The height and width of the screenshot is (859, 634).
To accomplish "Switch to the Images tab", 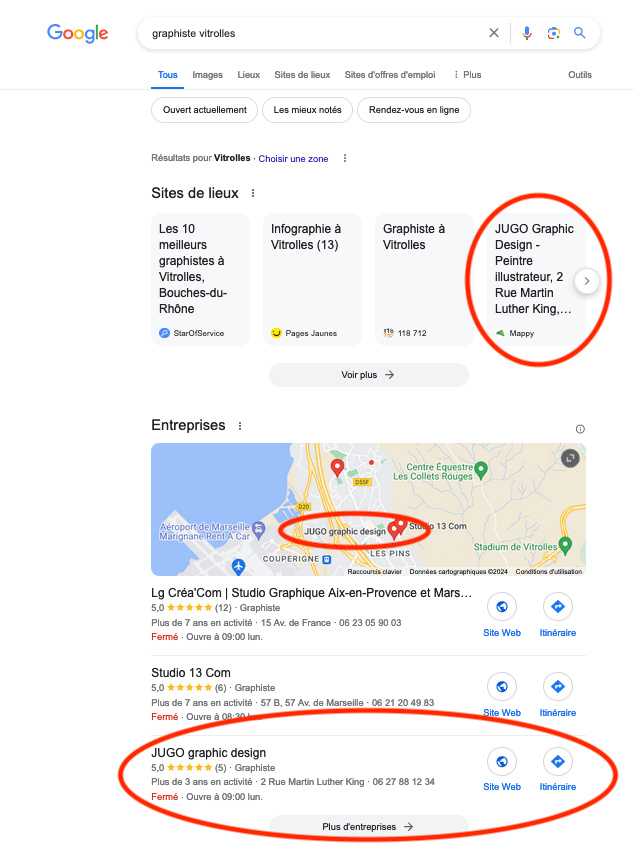I will [207, 75].
